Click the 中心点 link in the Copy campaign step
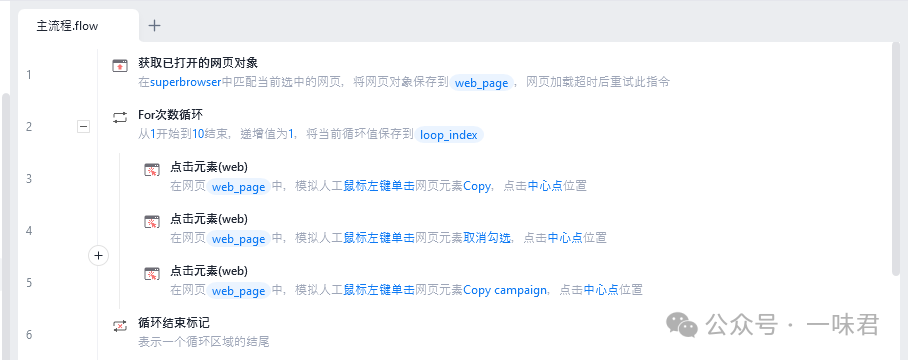Viewport: 908px width, 360px height. coord(601,290)
